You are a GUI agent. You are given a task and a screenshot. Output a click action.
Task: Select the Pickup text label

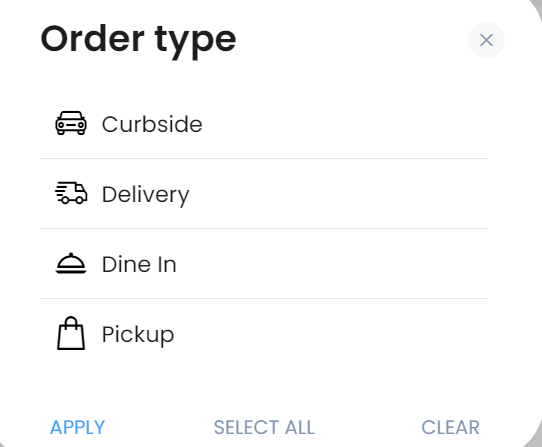138,335
